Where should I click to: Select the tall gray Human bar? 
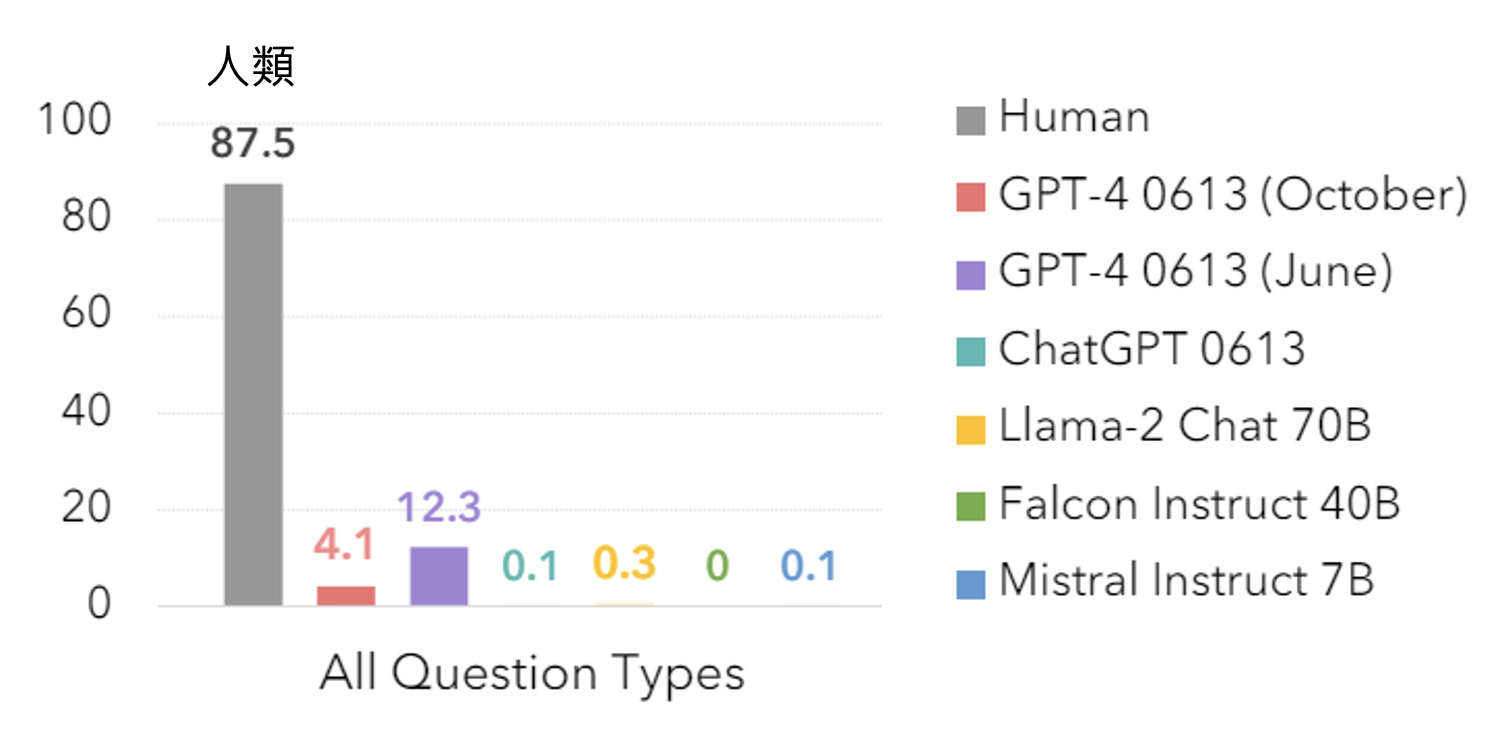point(253,395)
